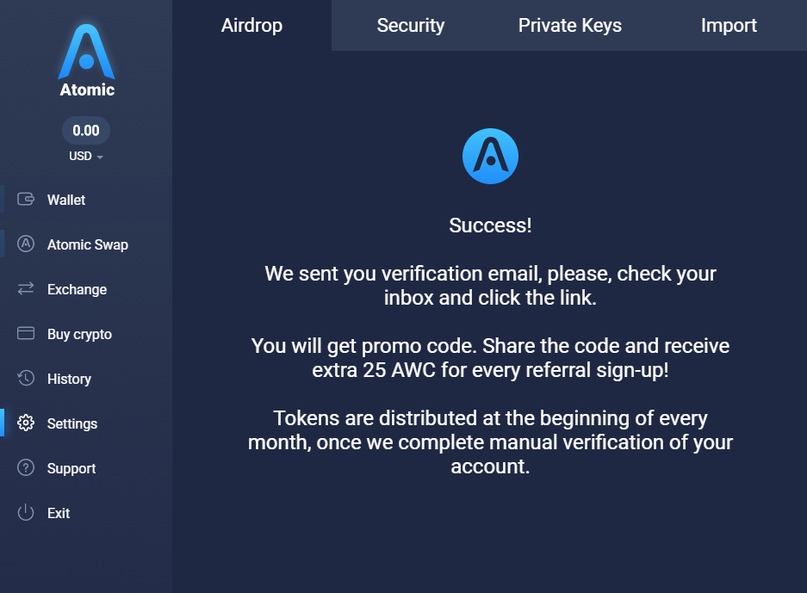
Task: Click the Buy crypto card icon
Action: 26,334
